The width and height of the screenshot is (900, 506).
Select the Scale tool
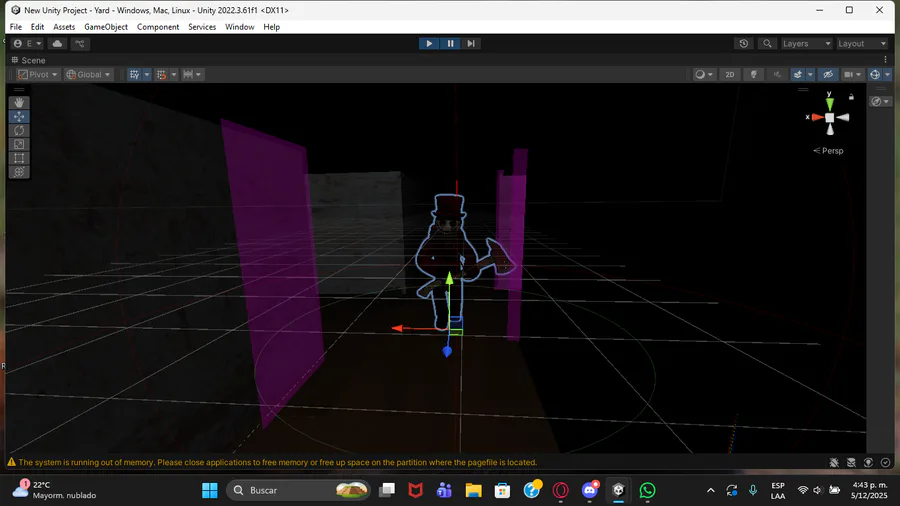19,144
